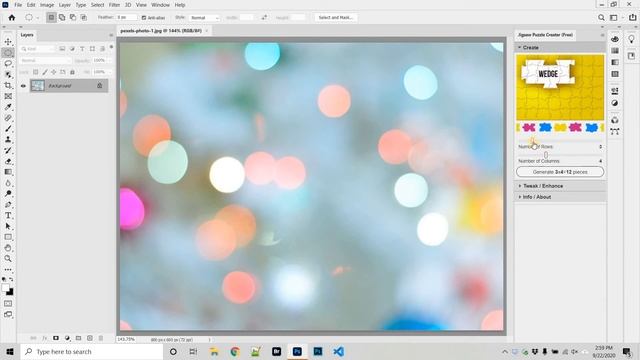Hide the Background layer eye icon
Viewport: 640px width, 360px height.
tap(23, 86)
